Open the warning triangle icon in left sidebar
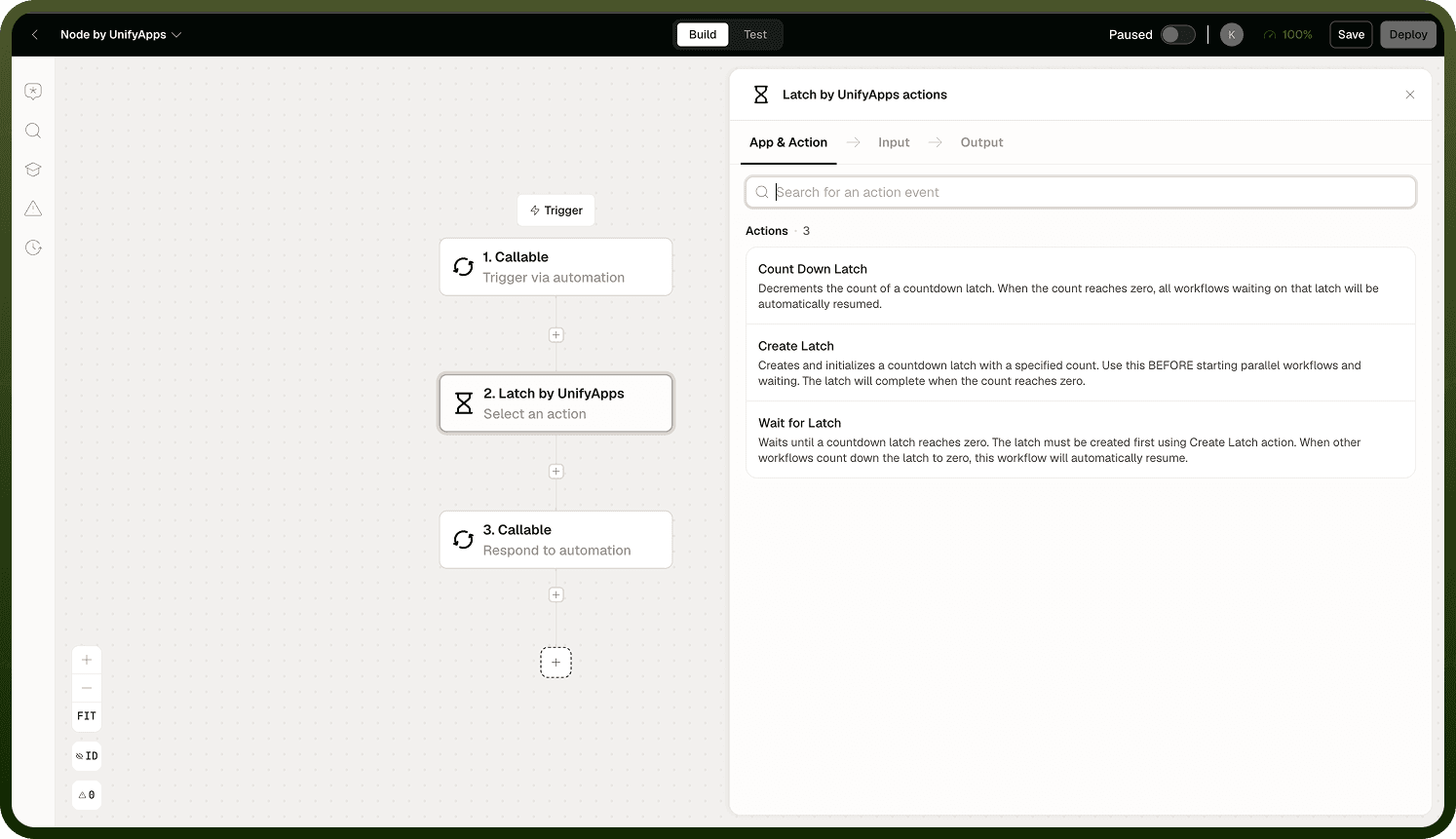Image resolution: width=1456 pixels, height=839 pixels. [x=33, y=209]
